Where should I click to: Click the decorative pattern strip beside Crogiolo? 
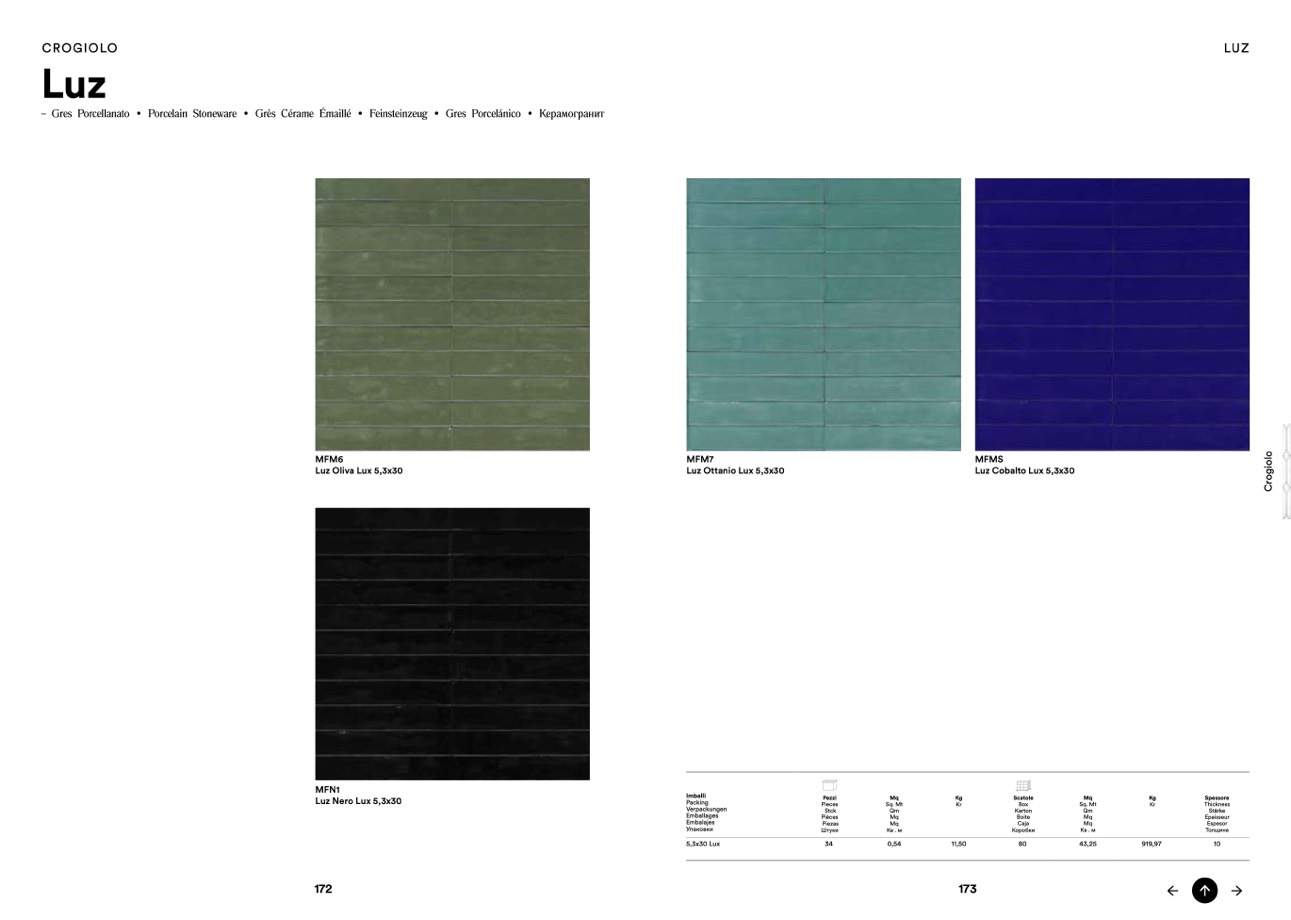point(1286,471)
